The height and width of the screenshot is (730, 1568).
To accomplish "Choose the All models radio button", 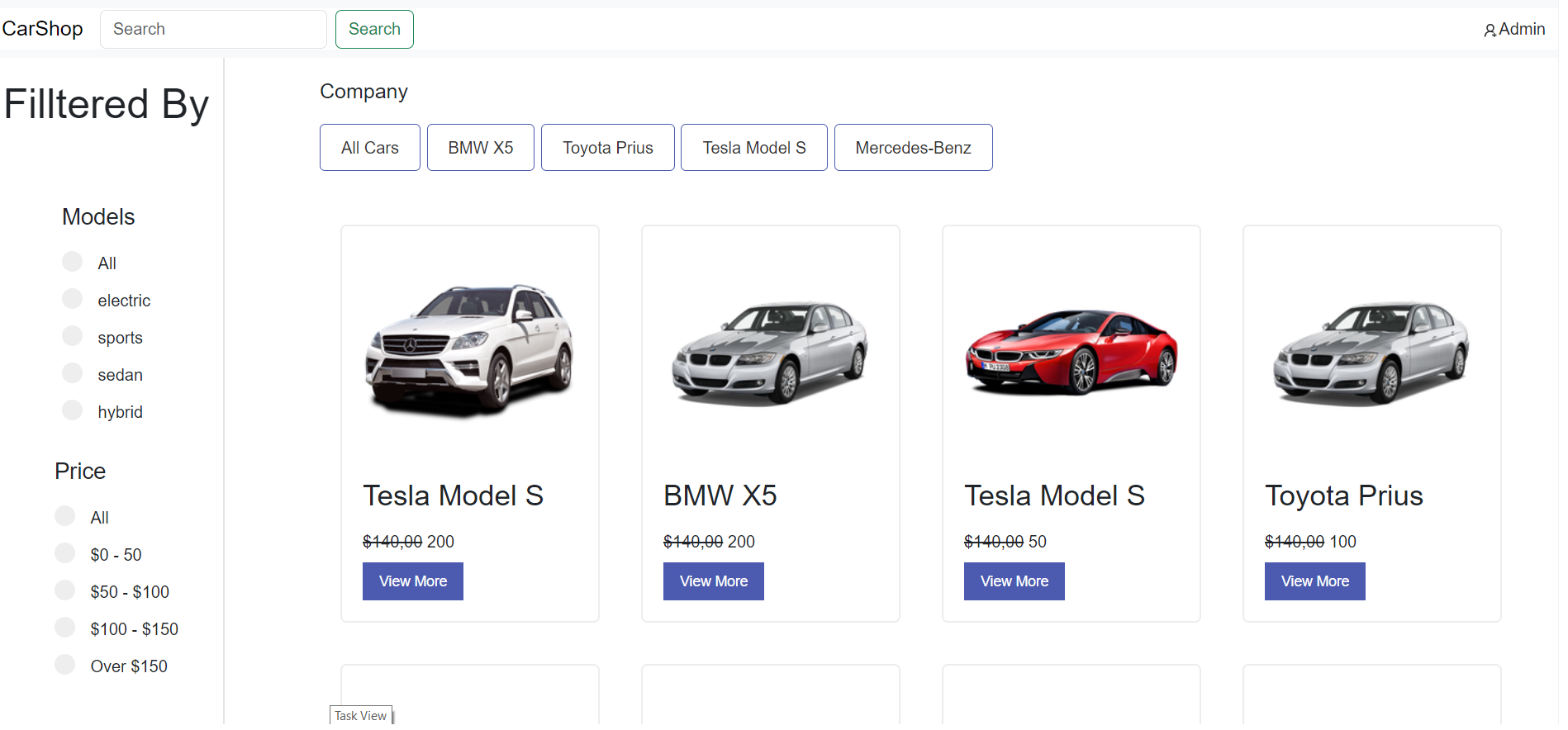I will coord(73,262).
